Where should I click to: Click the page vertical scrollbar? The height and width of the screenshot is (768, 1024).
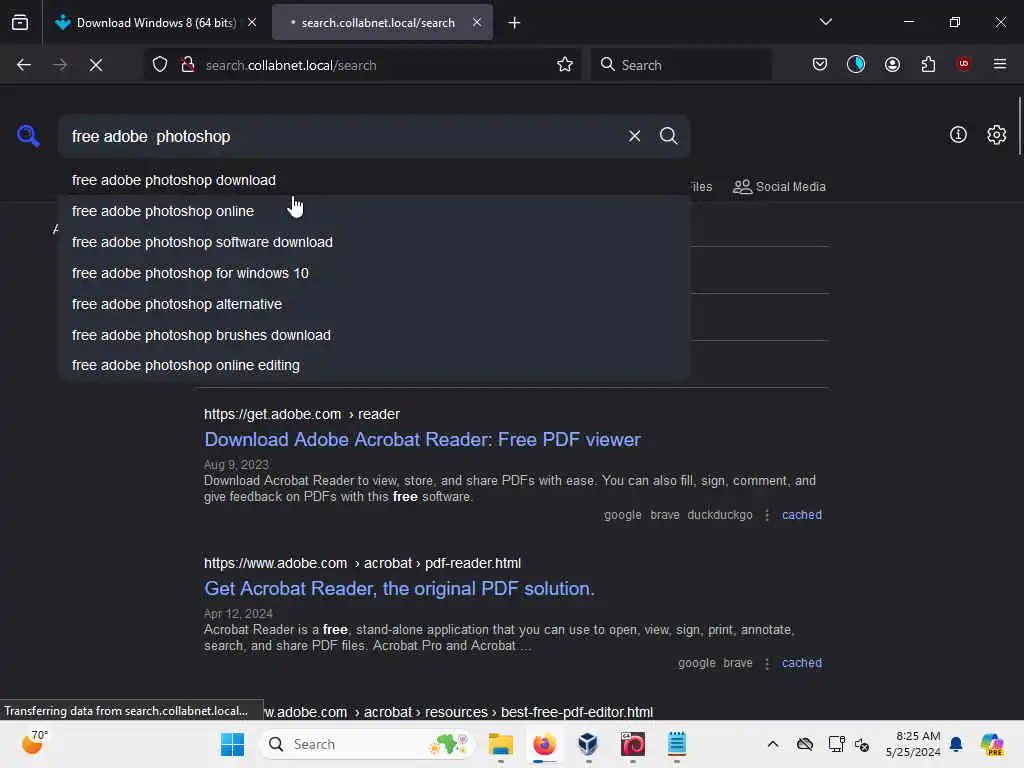[x=1019, y=126]
